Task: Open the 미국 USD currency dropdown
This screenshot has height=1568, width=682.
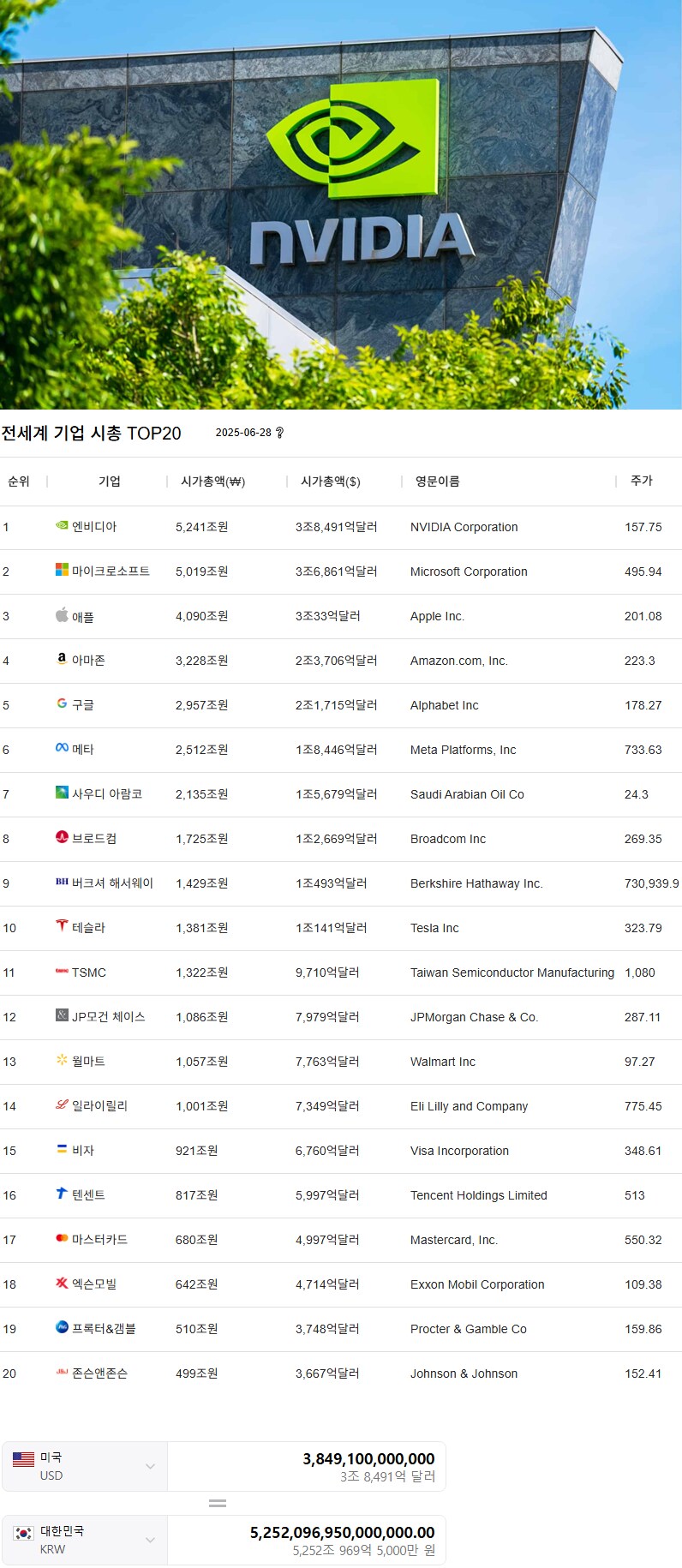Action: tap(85, 1466)
